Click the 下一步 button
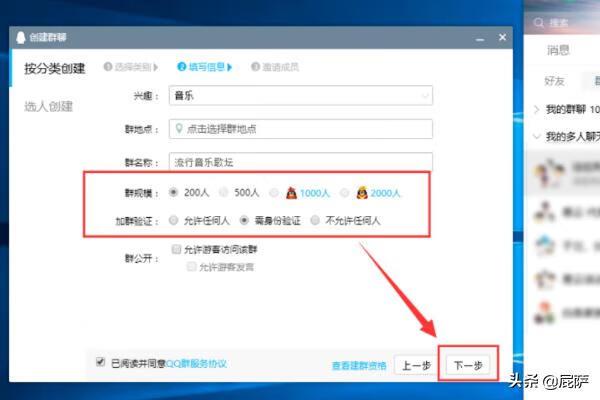The height and width of the screenshot is (400, 600). 468,366
